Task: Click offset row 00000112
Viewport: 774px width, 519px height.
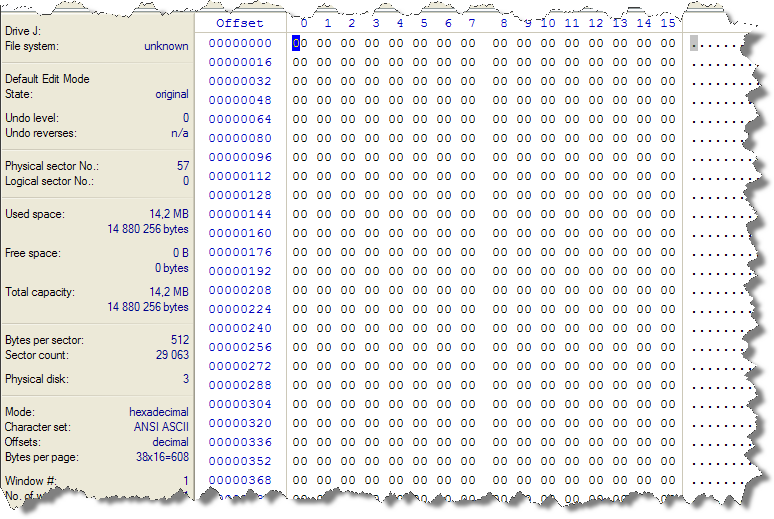Action: click(x=240, y=176)
